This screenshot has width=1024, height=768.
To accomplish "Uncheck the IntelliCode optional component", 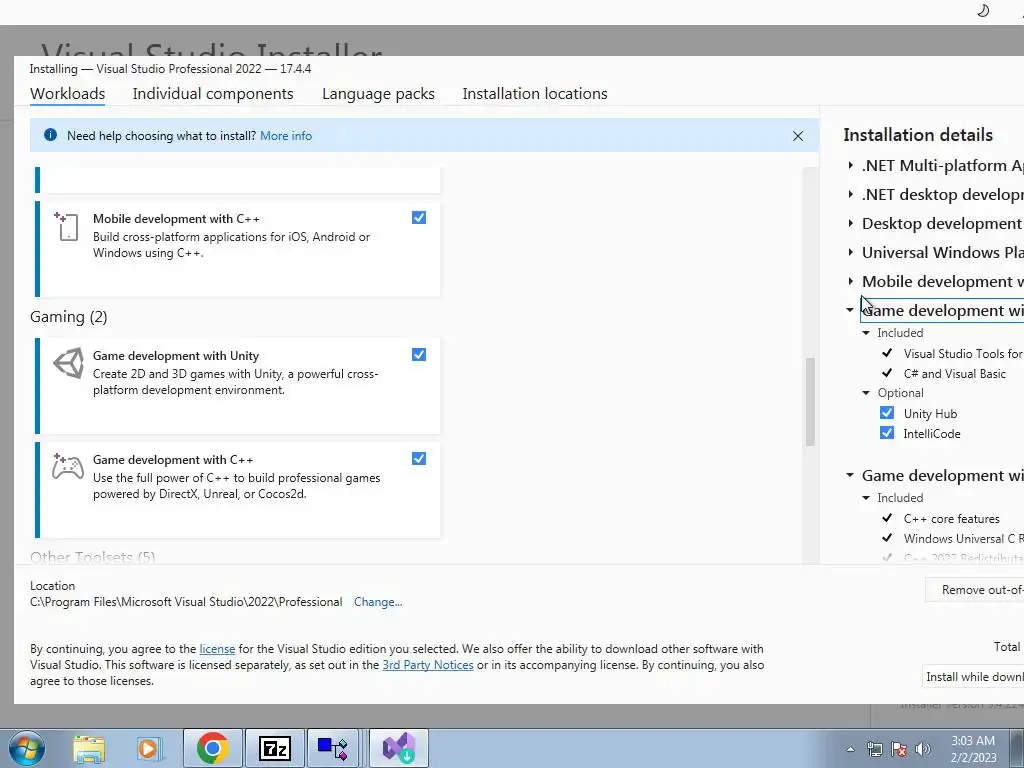I will [x=887, y=433].
